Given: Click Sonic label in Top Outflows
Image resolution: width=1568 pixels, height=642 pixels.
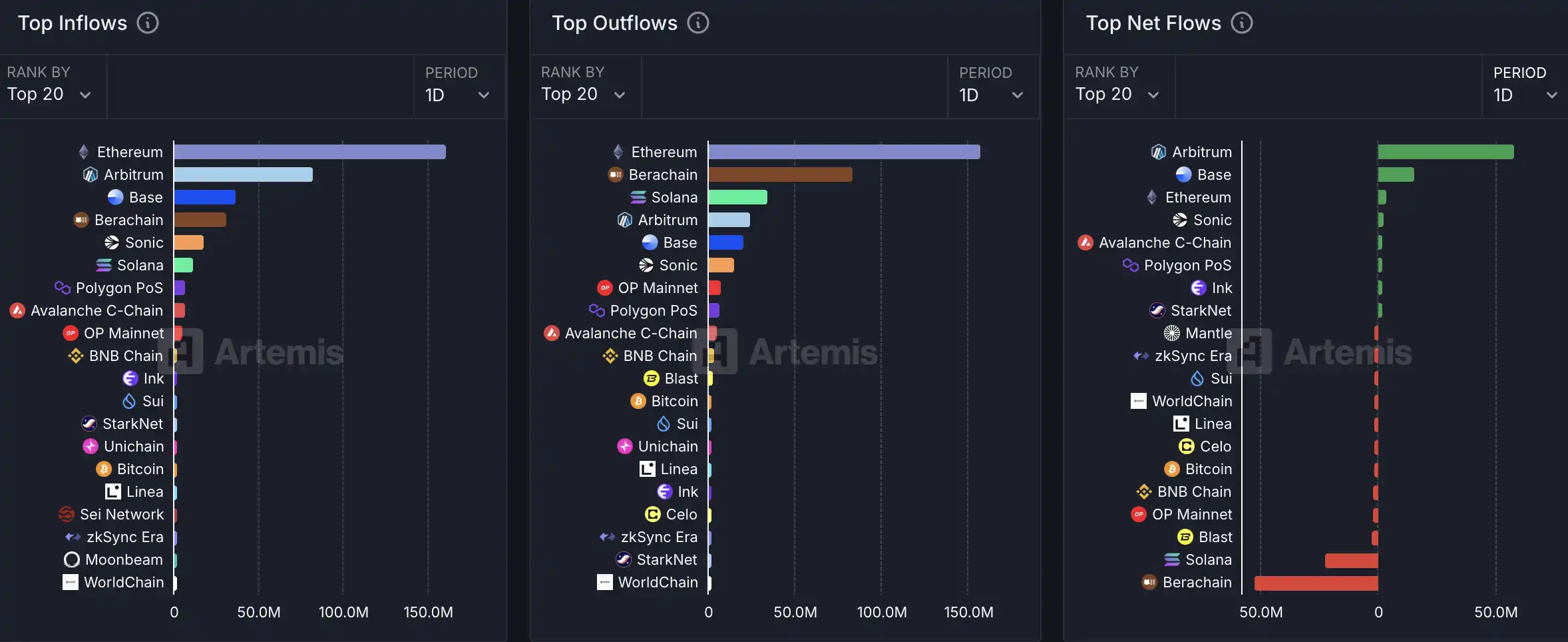Looking at the screenshot, I should (x=678, y=265).
